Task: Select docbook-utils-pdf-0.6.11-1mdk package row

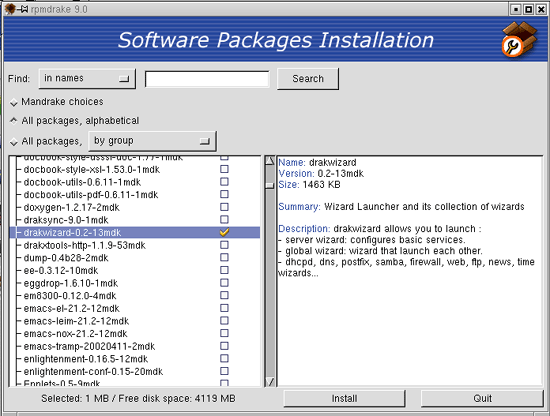Action: pos(135,195)
